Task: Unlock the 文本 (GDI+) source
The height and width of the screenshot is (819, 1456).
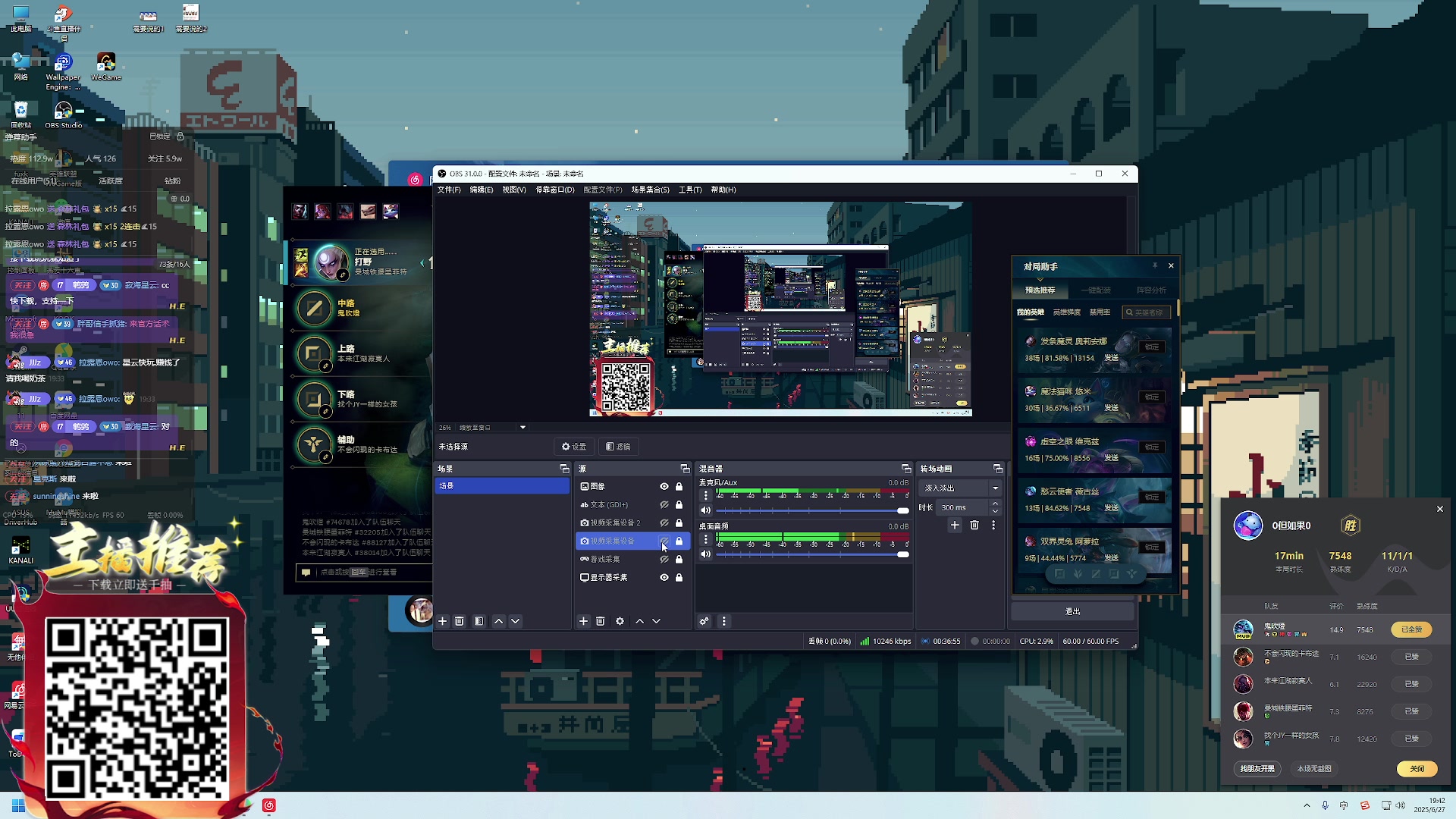Action: point(679,505)
